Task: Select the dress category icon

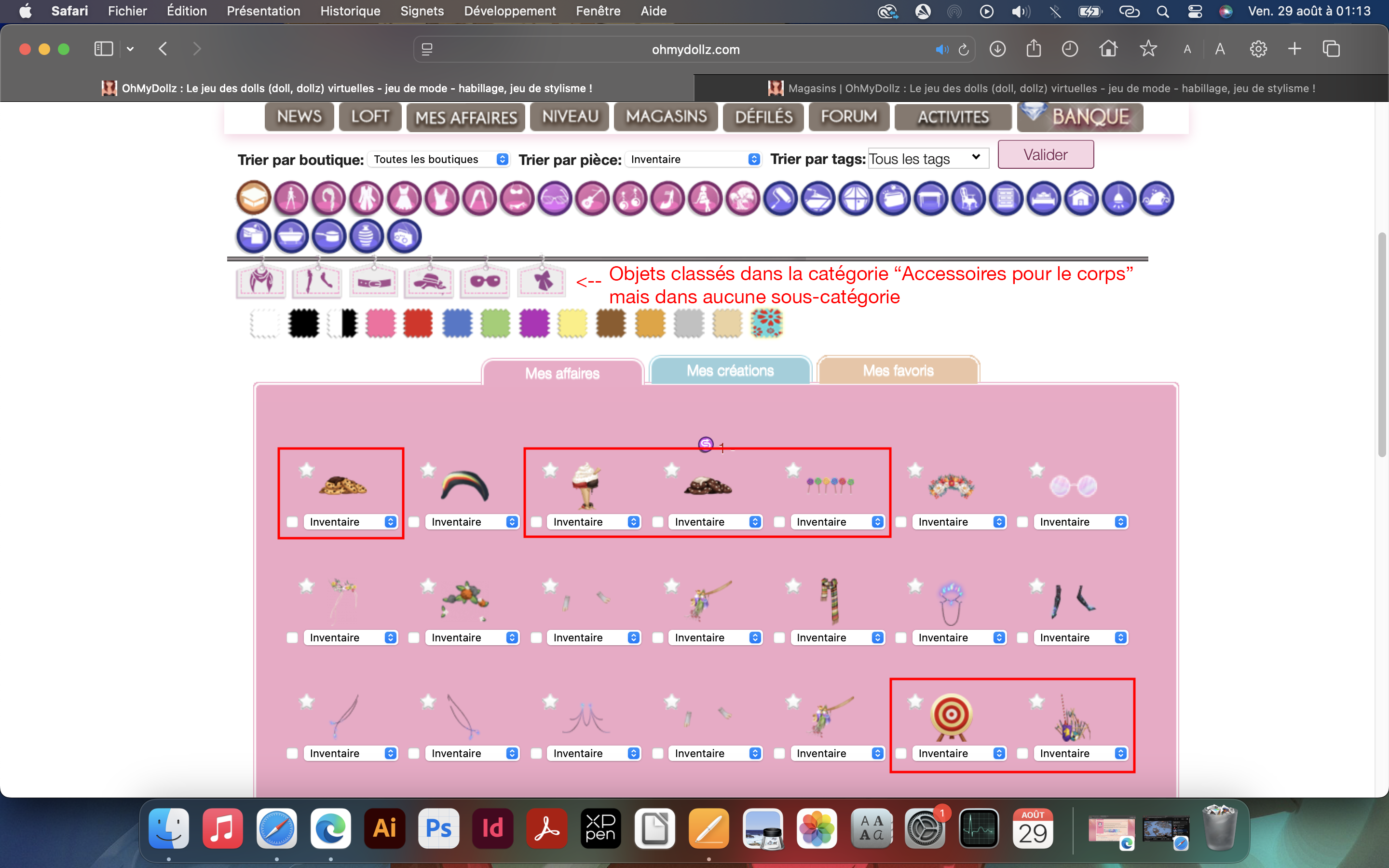Action: coord(404,199)
